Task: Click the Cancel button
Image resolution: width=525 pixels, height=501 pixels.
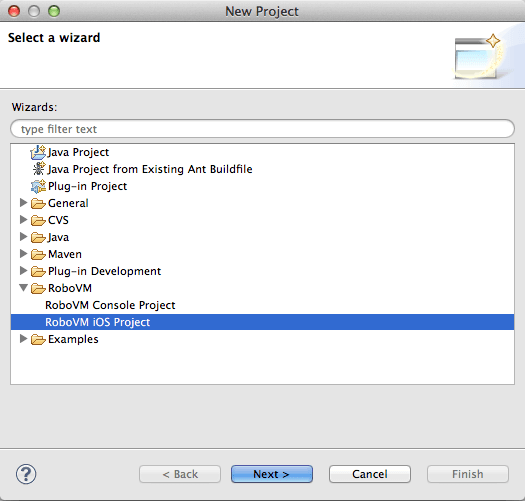Action: pos(370,474)
